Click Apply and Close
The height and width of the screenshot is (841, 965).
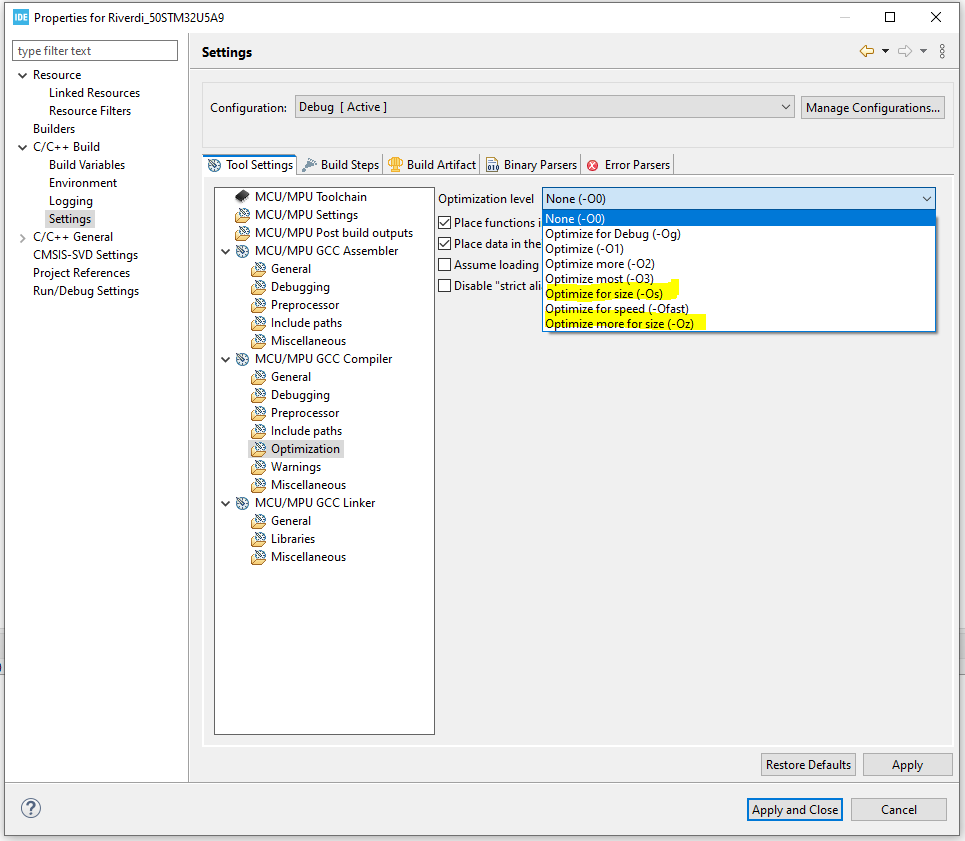pyautogui.click(x=795, y=810)
